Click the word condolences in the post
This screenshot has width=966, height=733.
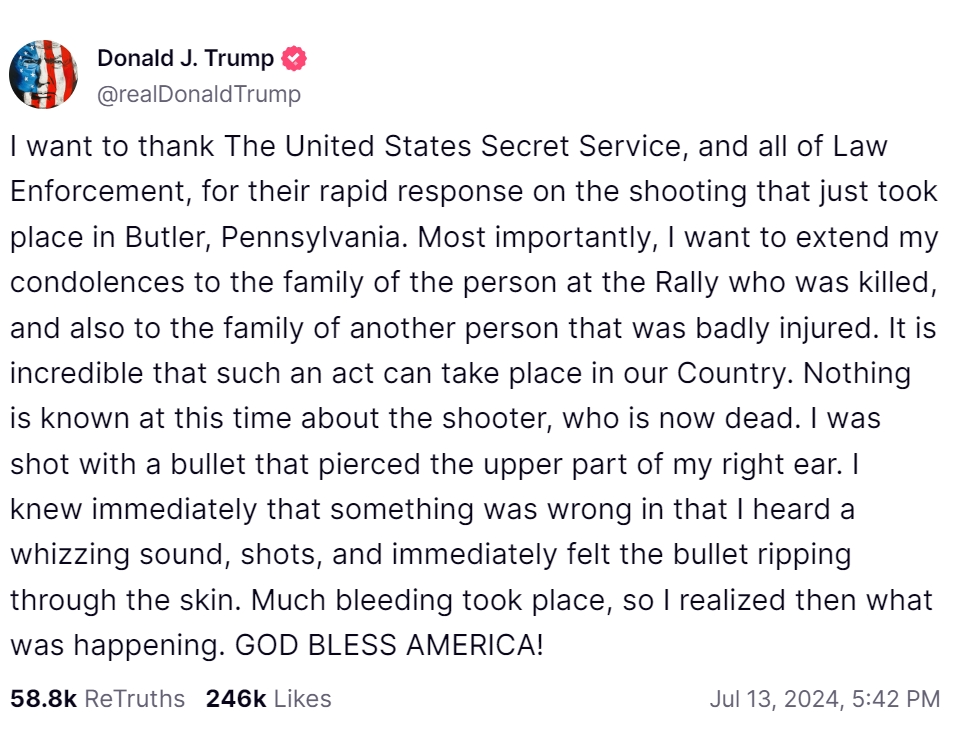coord(97,283)
